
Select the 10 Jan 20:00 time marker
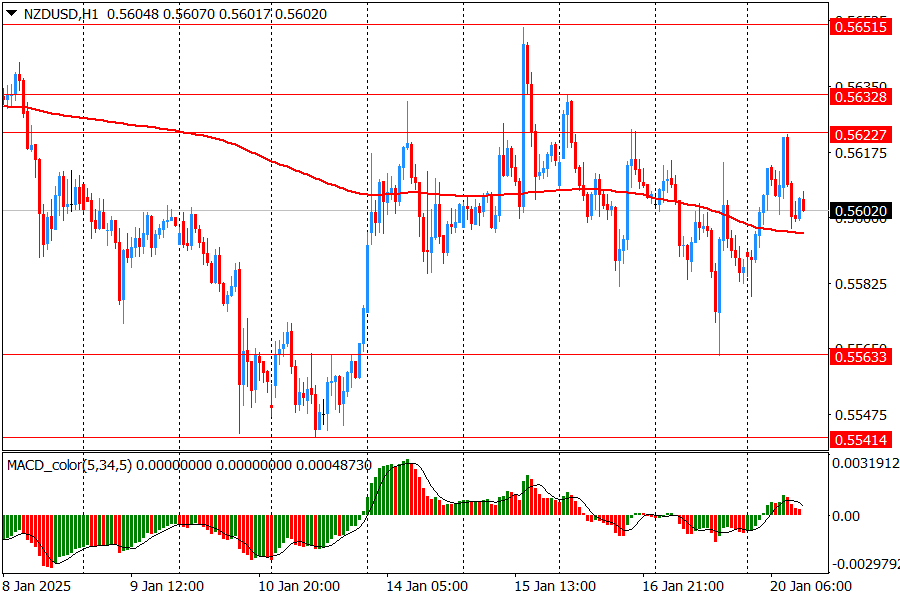(298, 586)
